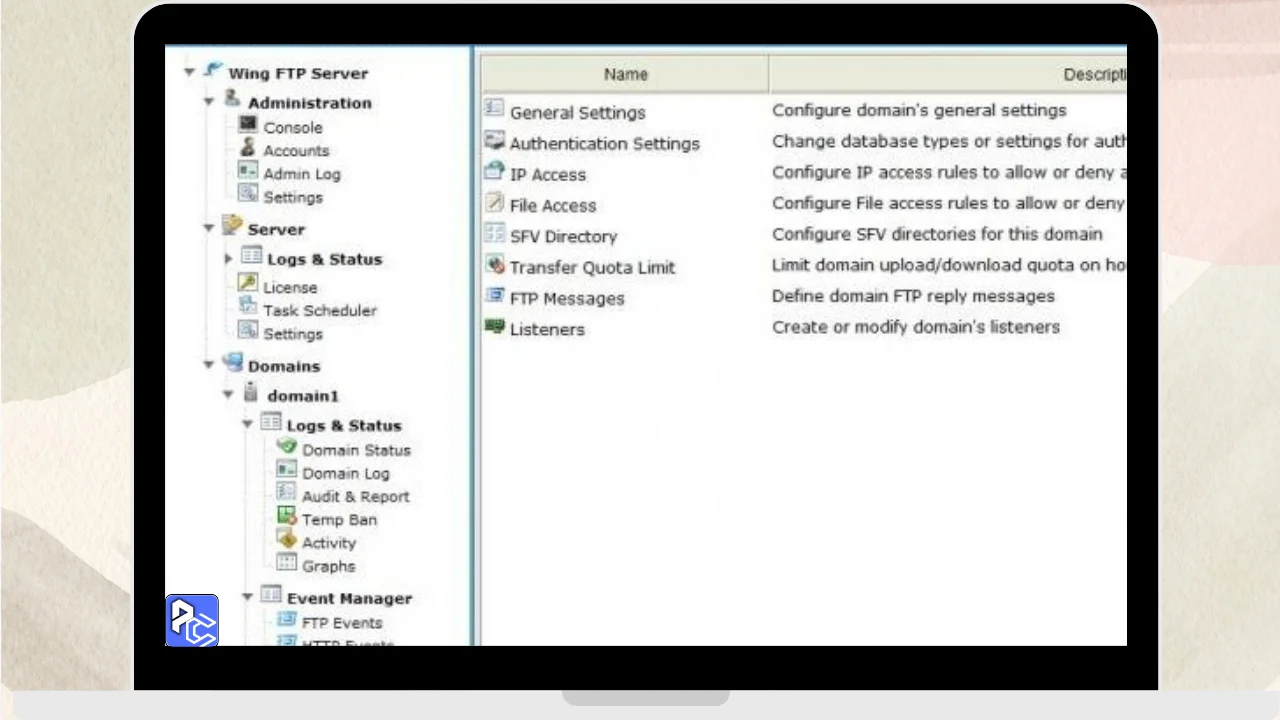Click the FTP Events icon
The width and height of the screenshot is (1280, 720).
(x=286, y=620)
